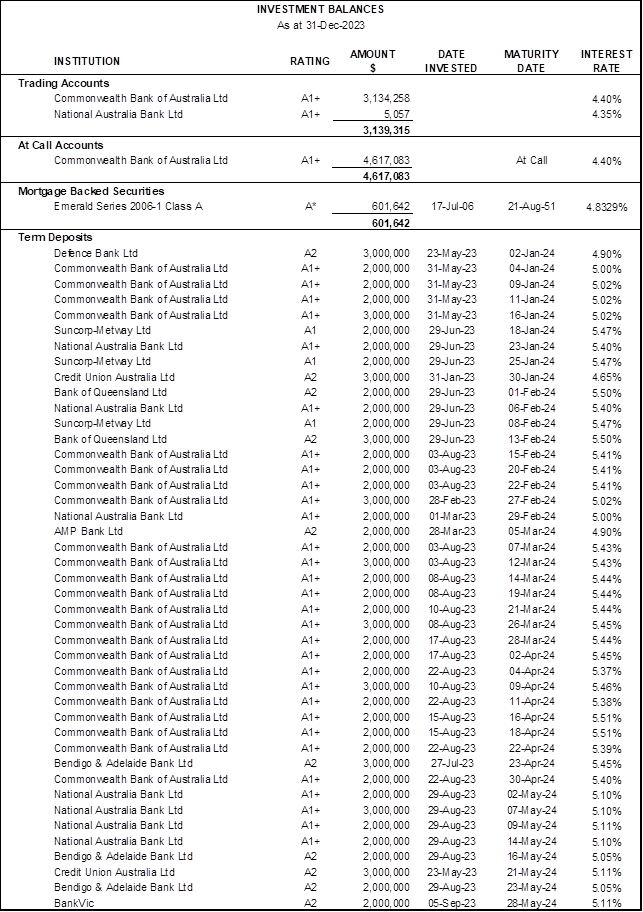
Task: Click the maturity date 30-Apr-24
Action: 531,779
